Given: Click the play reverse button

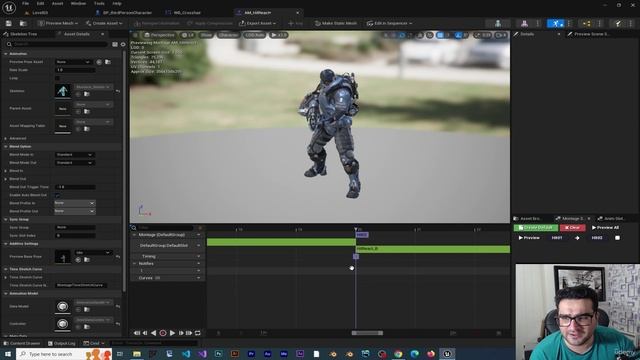Looking at the screenshot, I should (x=153, y=333).
